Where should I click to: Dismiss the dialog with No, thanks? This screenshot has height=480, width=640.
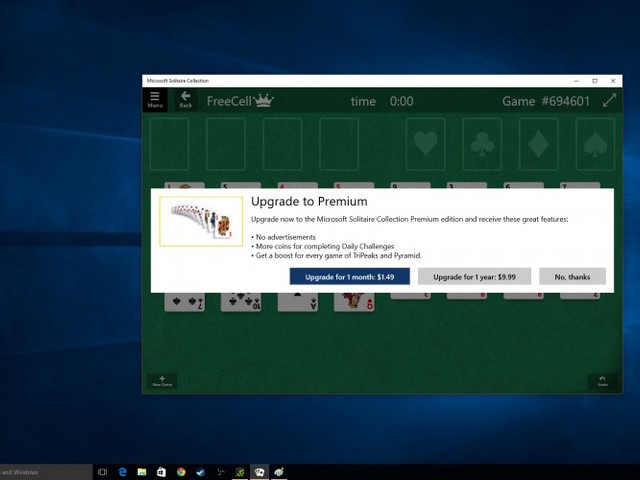point(572,277)
